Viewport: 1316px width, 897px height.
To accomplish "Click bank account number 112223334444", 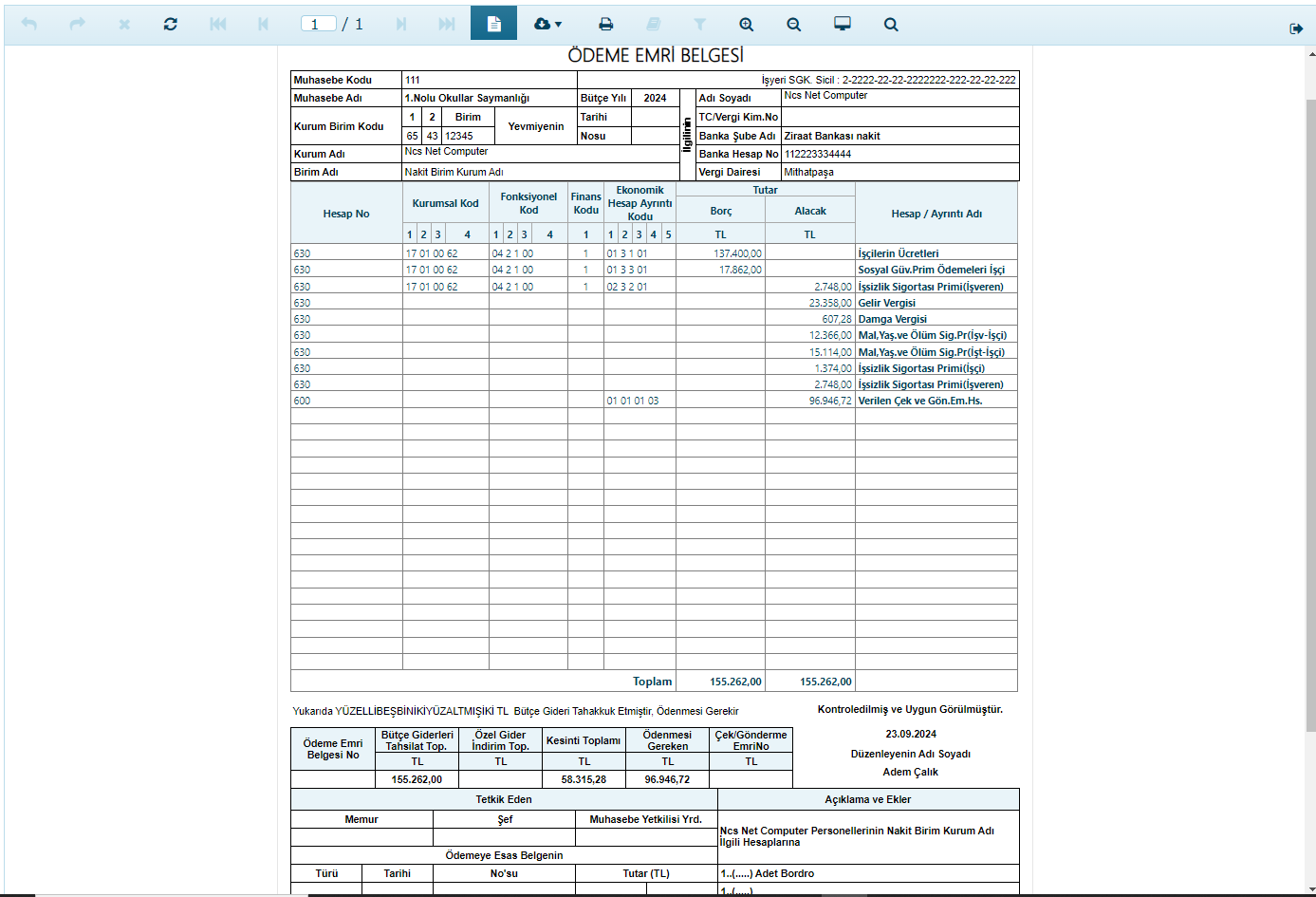I will tap(818, 154).
